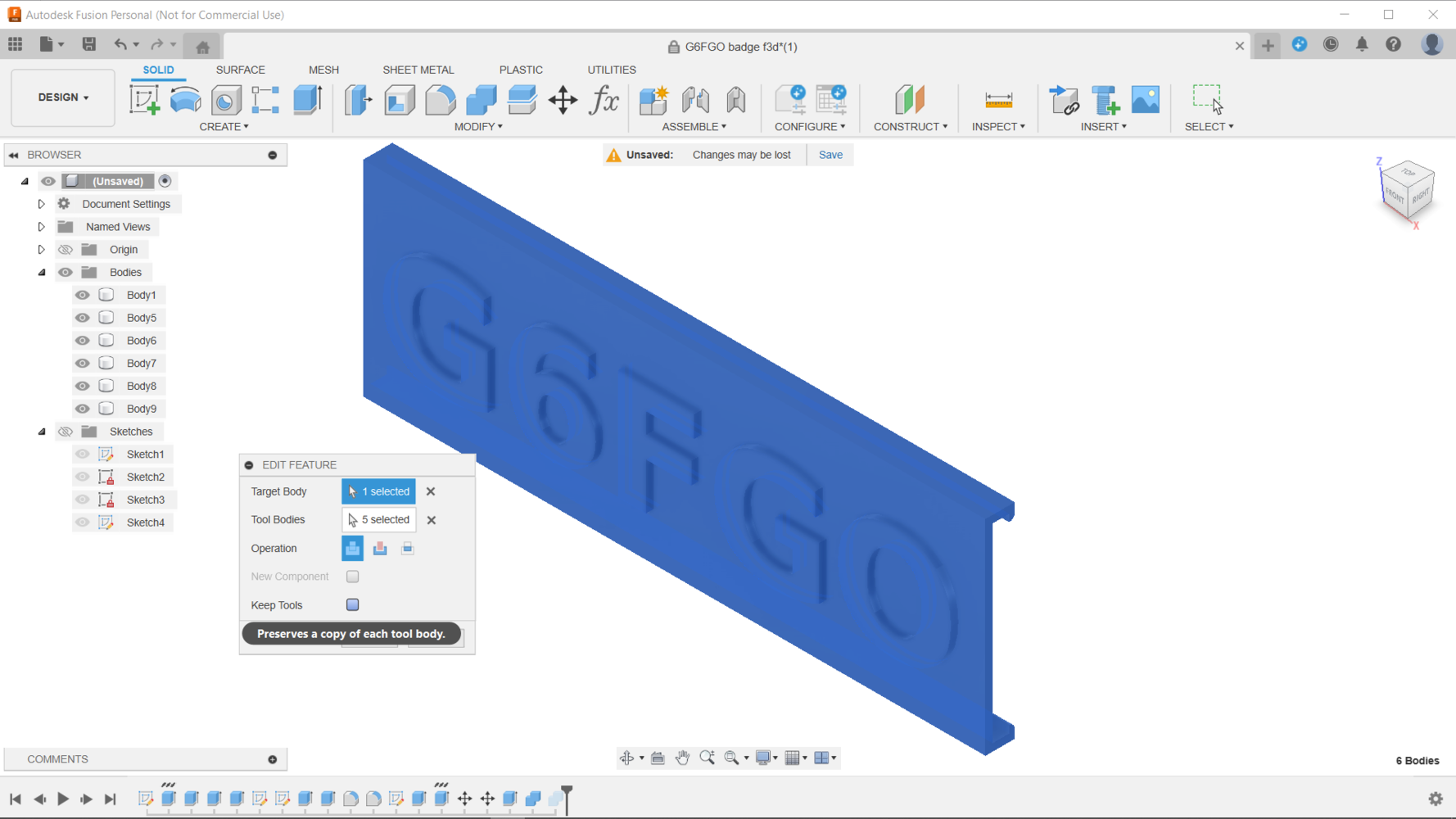This screenshot has width=1456, height=819.
Task: Select the Offset Face tool icon
Action: click(522, 100)
